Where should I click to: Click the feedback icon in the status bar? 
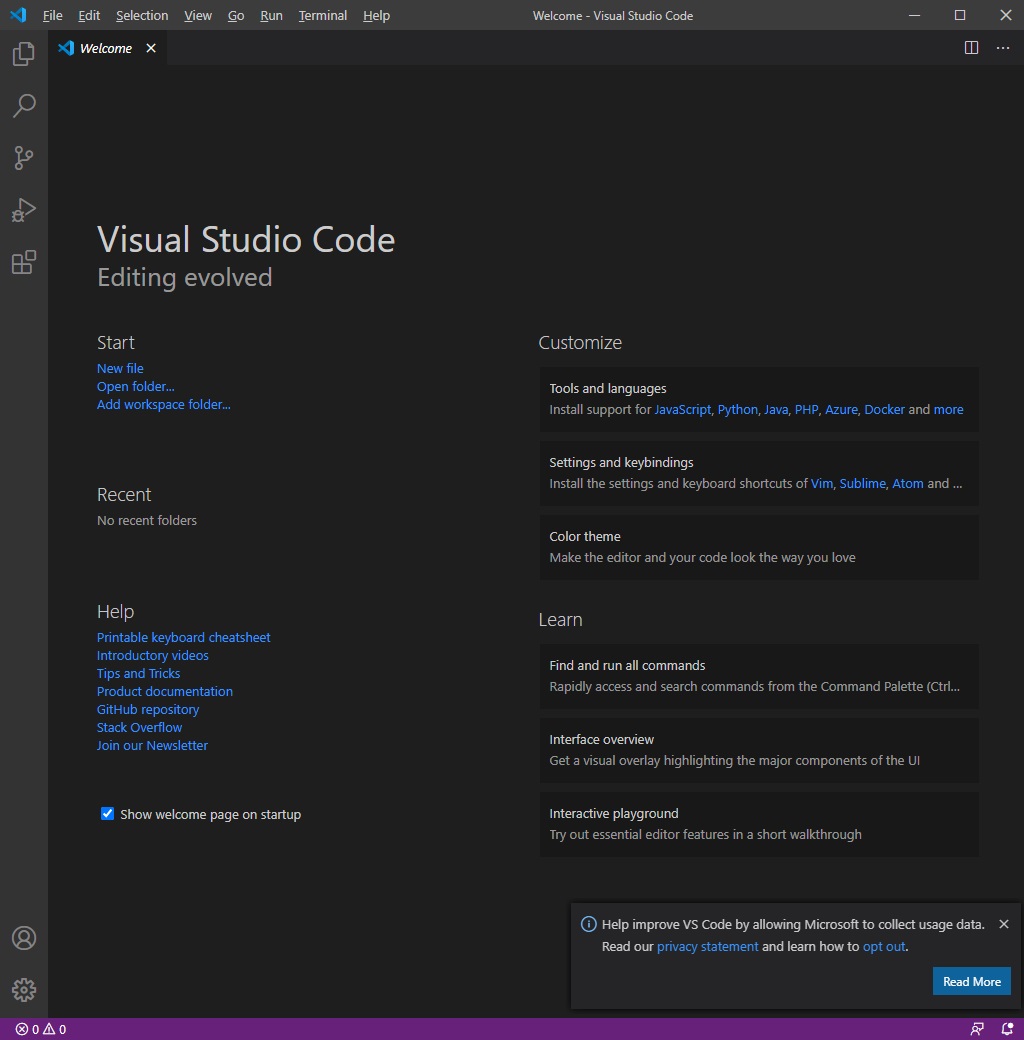pyautogui.click(x=977, y=1029)
